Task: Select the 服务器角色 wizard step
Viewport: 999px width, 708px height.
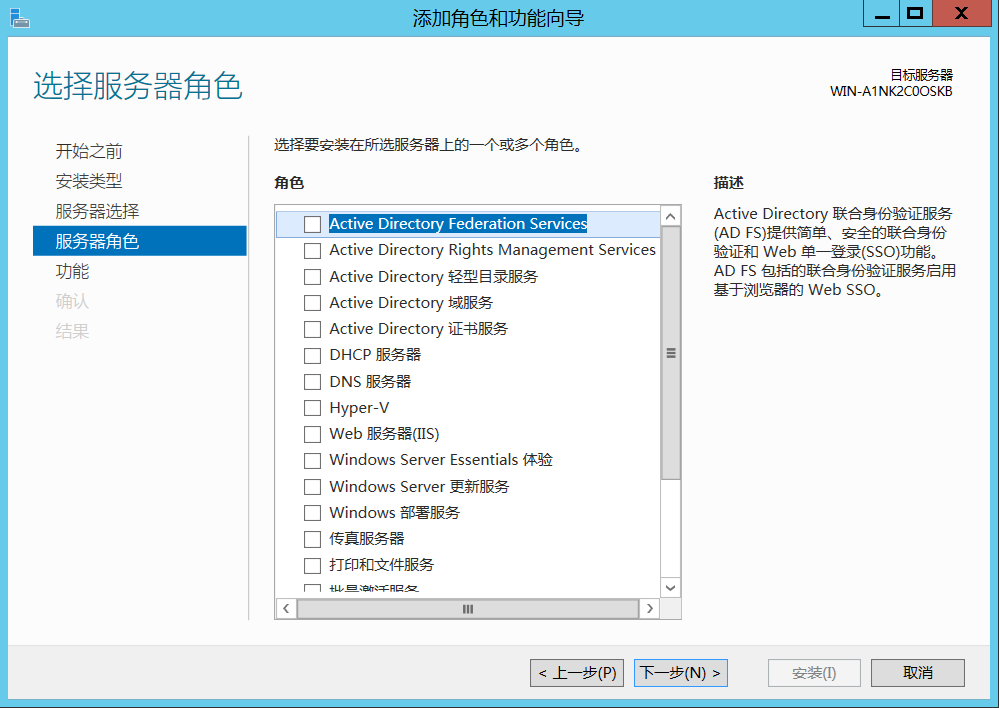Action: tap(140, 241)
